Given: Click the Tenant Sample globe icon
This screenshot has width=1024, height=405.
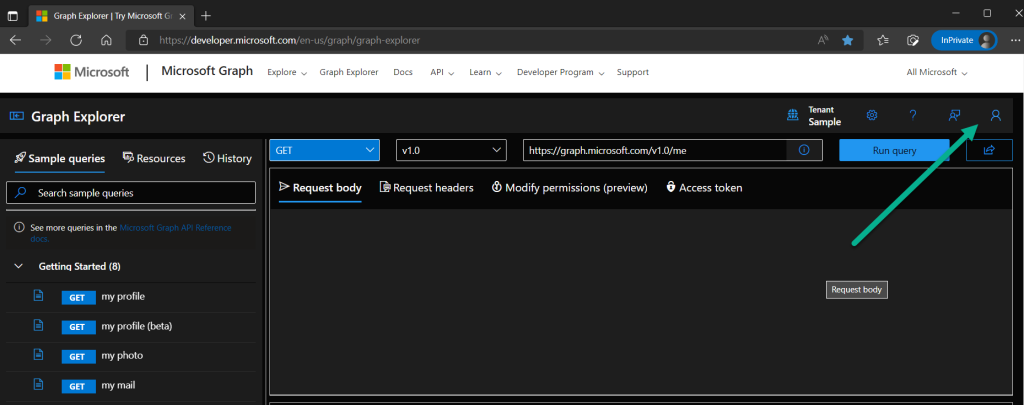Looking at the screenshot, I should [793, 116].
